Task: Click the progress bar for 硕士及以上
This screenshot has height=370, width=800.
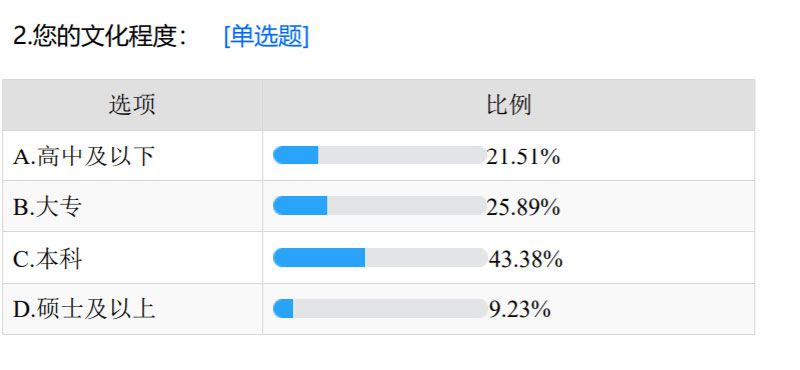Action: [x=381, y=309]
